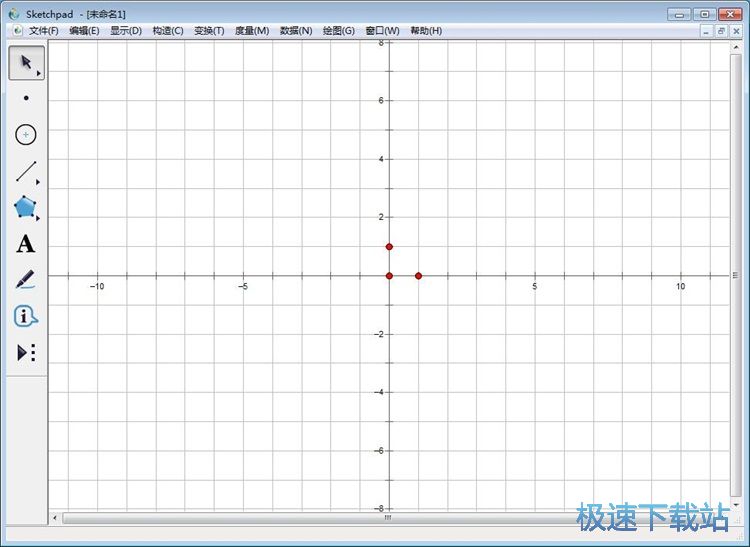Close the inner document 未命名1
The width and height of the screenshot is (750, 547).
(x=737, y=31)
